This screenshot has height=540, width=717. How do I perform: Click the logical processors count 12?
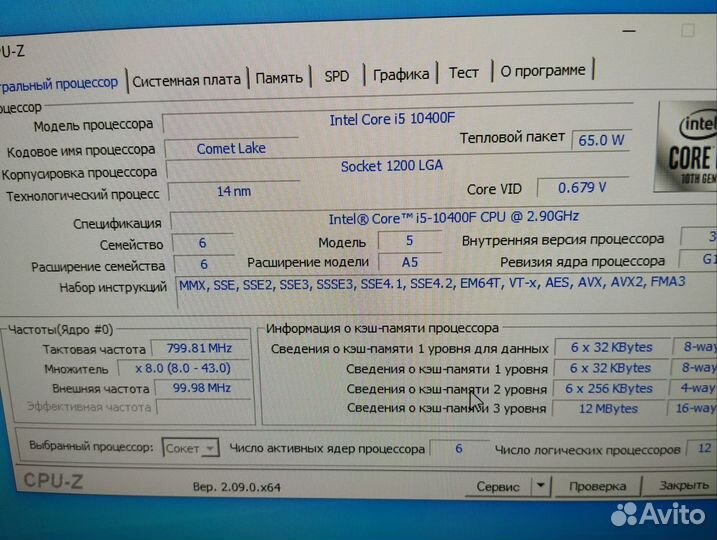[x=704, y=448]
